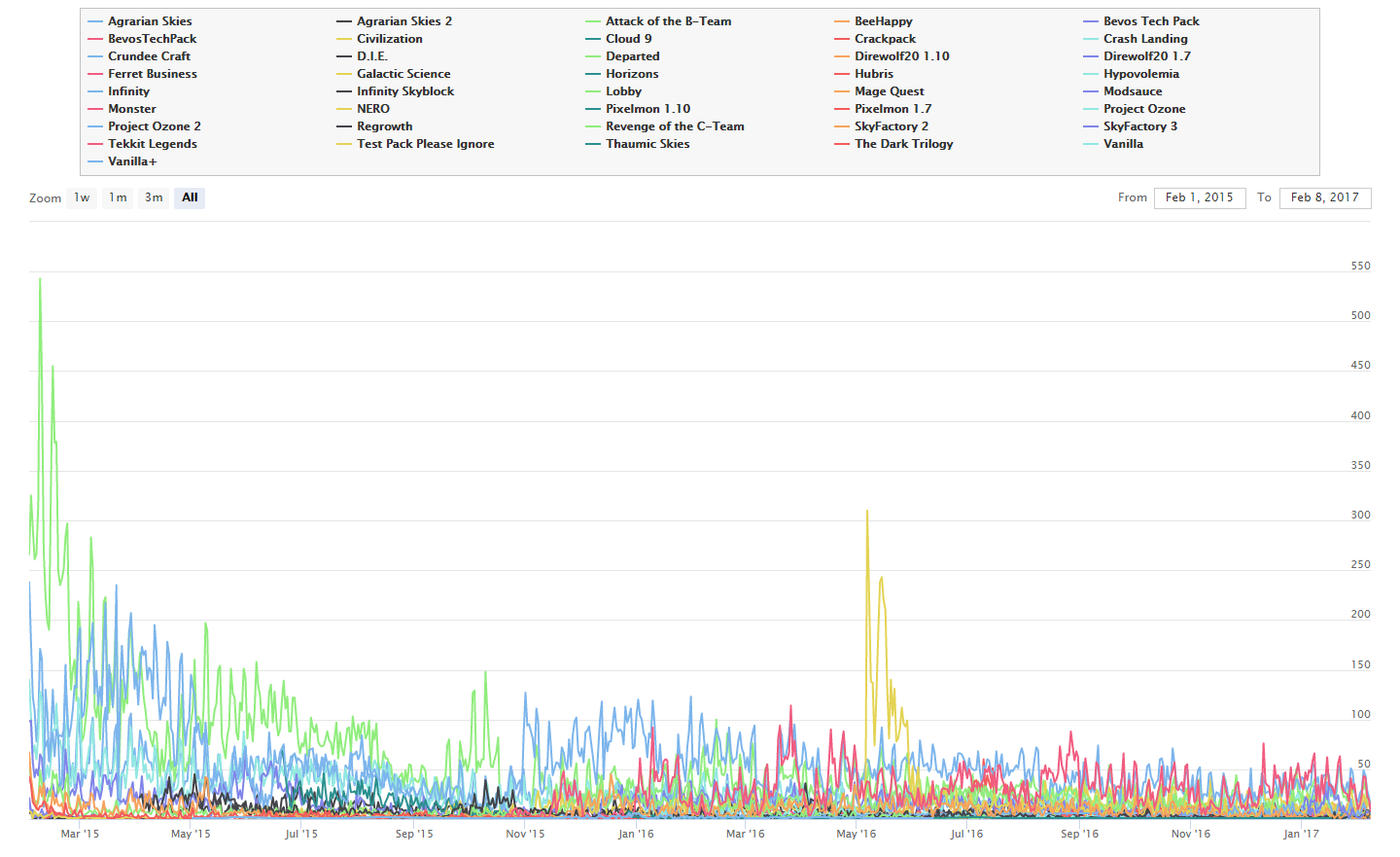Toggle Direwolf20 1.7 series
The image size is (1400, 857).
click(1137, 56)
